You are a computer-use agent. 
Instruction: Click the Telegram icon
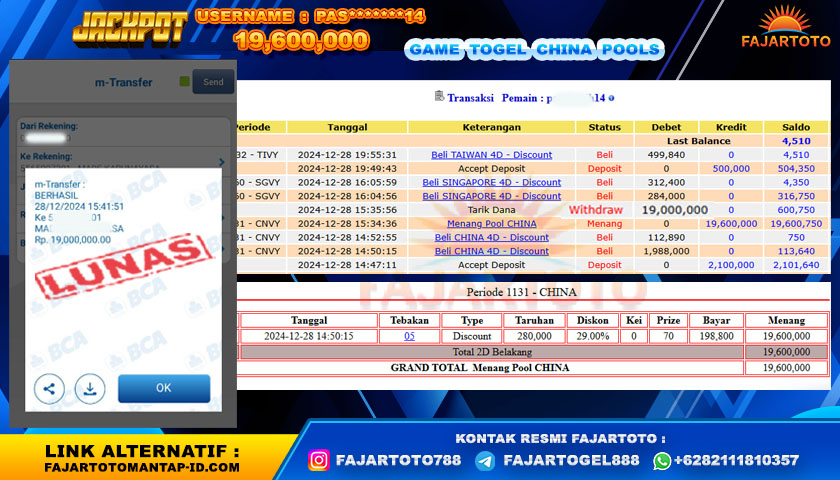click(485, 461)
